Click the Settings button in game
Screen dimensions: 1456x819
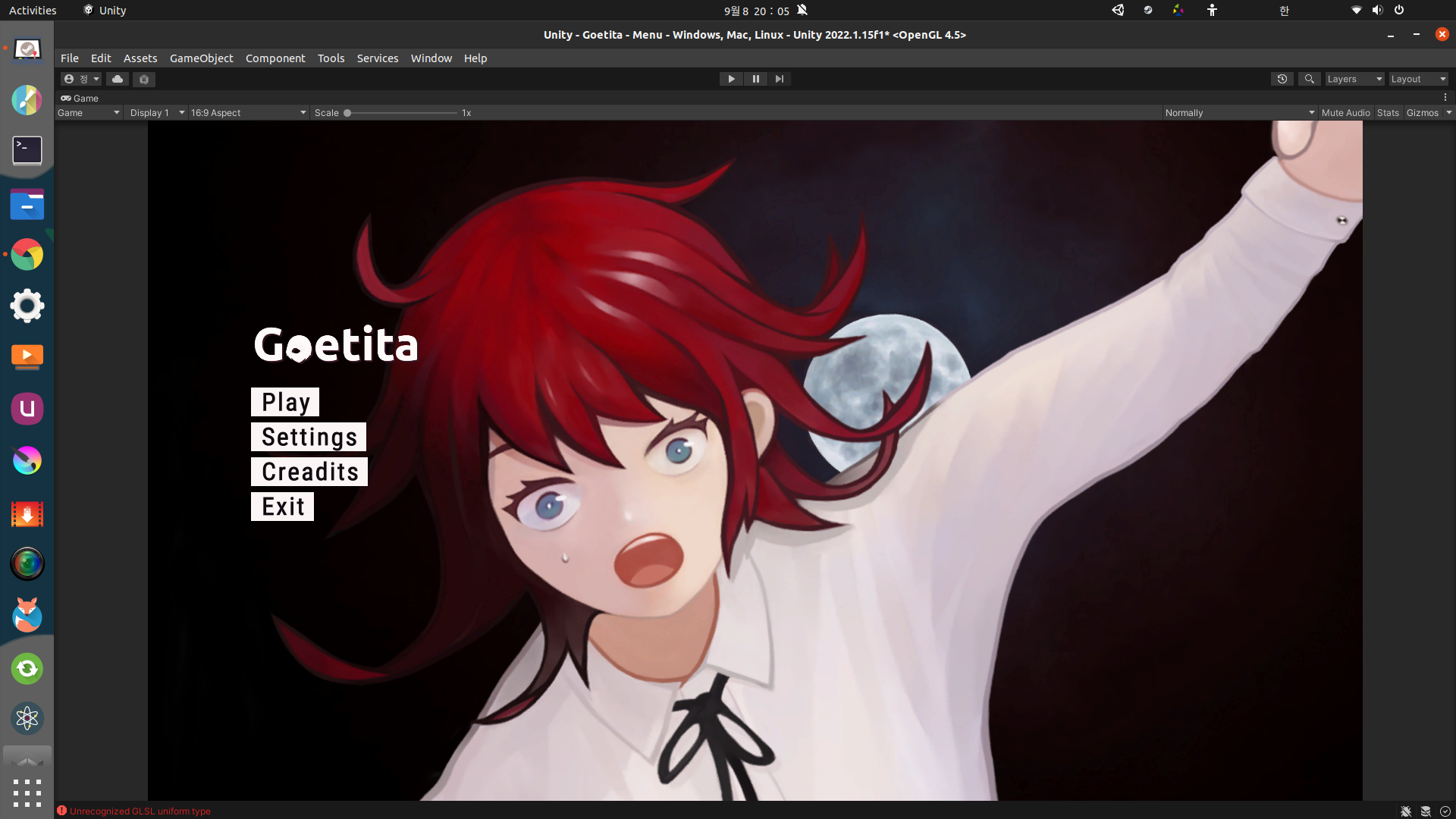[309, 438]
